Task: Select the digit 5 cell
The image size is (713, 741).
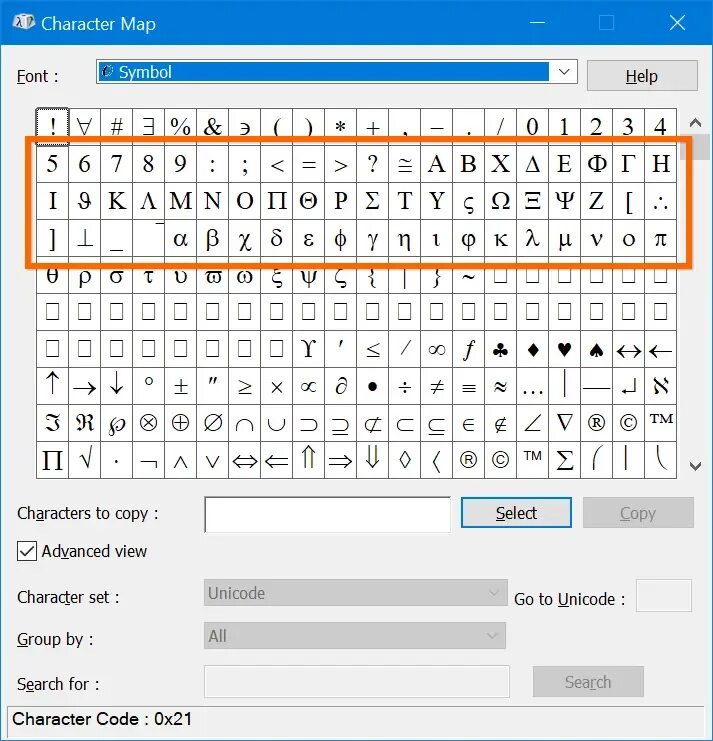Action: pyautogui.click(x=52, y=164)
